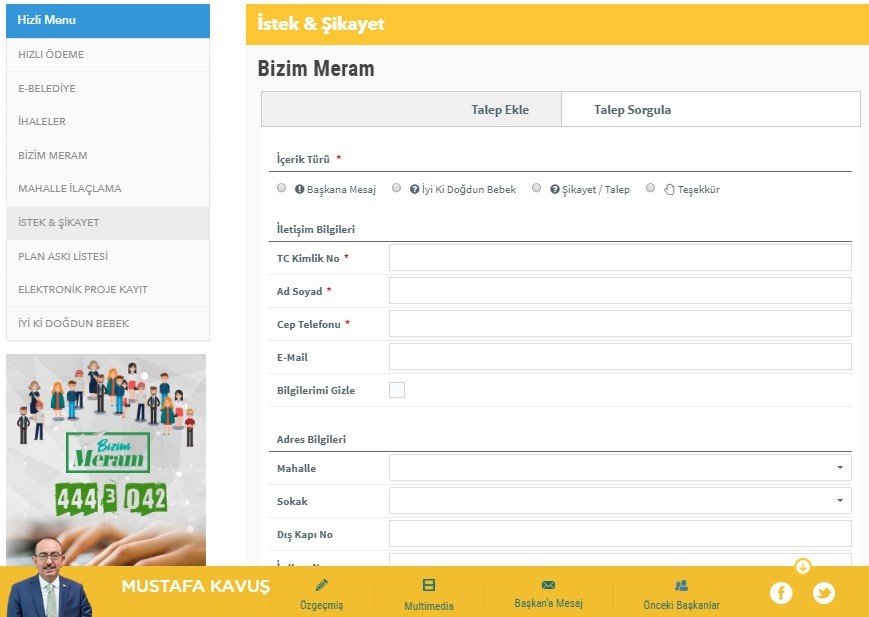
Task: Click the Bizim Meram 444 3 042 banner
Action: (x=106, y=460)
